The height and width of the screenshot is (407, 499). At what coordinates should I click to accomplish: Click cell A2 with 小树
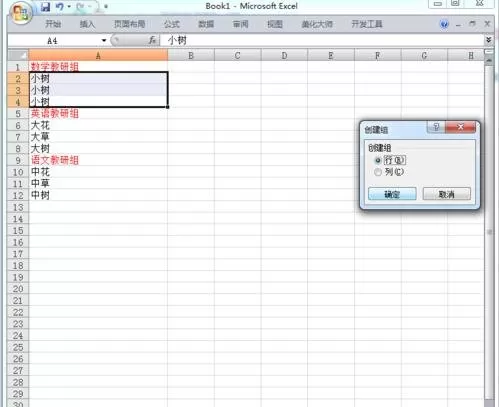pos(98,79)
